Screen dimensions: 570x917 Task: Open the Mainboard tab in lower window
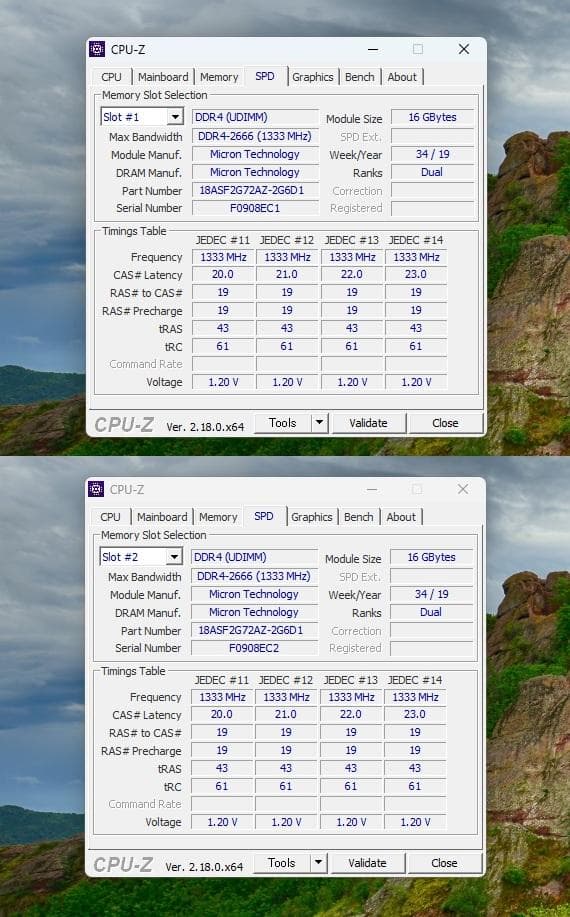(162, 517)
